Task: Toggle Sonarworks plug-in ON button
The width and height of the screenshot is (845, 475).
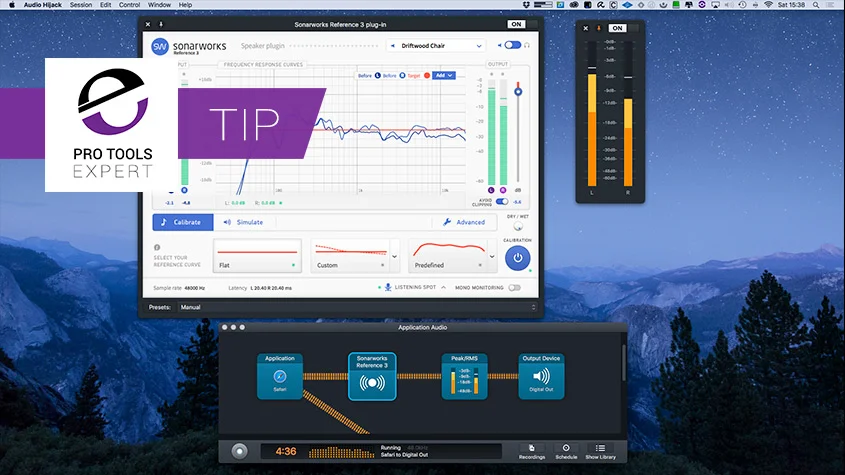Action: pos(516,24)
